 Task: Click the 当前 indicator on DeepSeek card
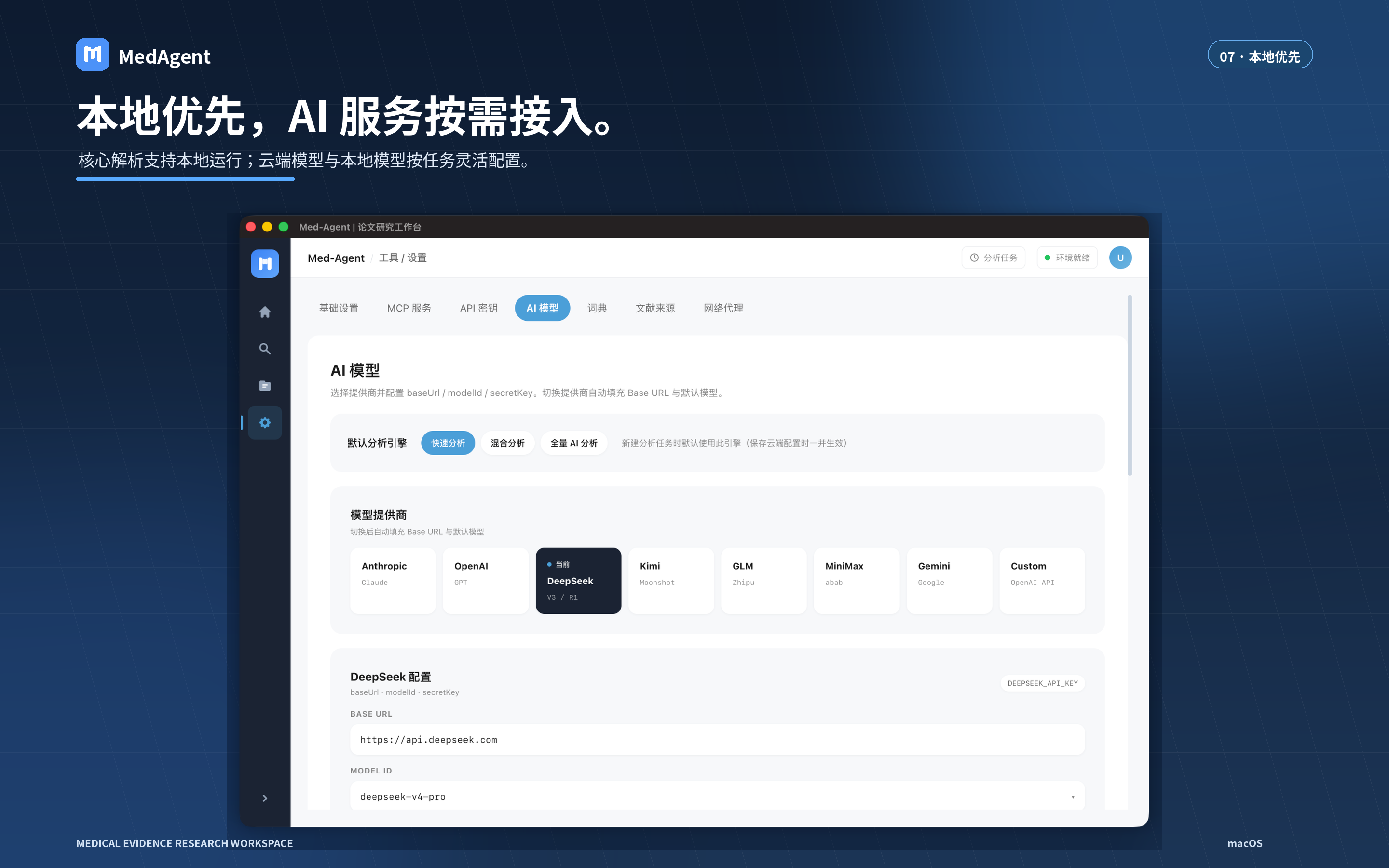(x=558, y=564)
